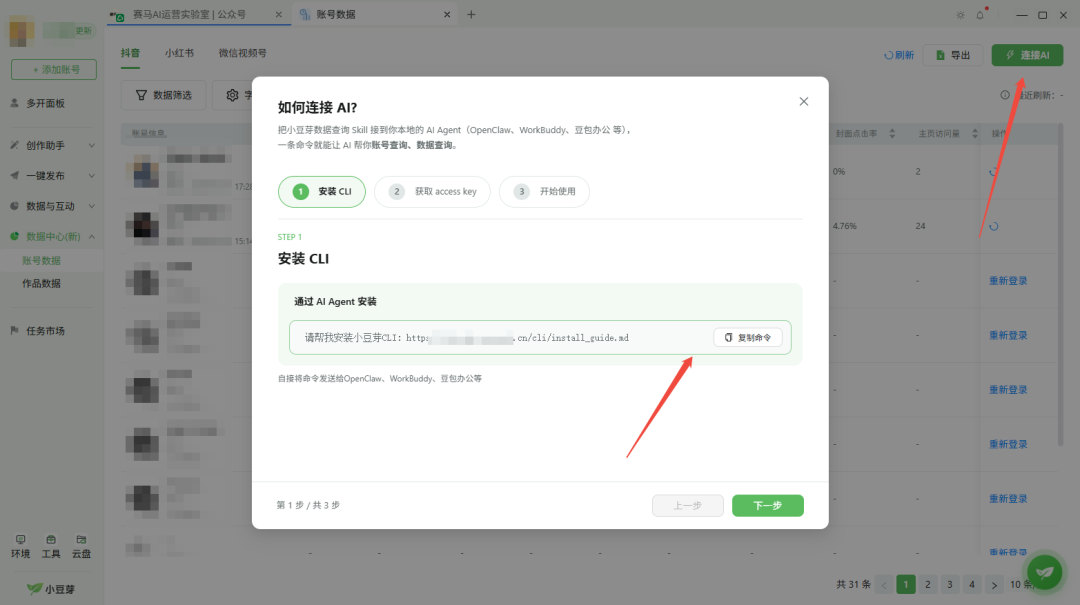The width and height of the screenshot is (1080, 605).
Task: Click the 一键发布 sidebar icon
Action: coord(14,176)
